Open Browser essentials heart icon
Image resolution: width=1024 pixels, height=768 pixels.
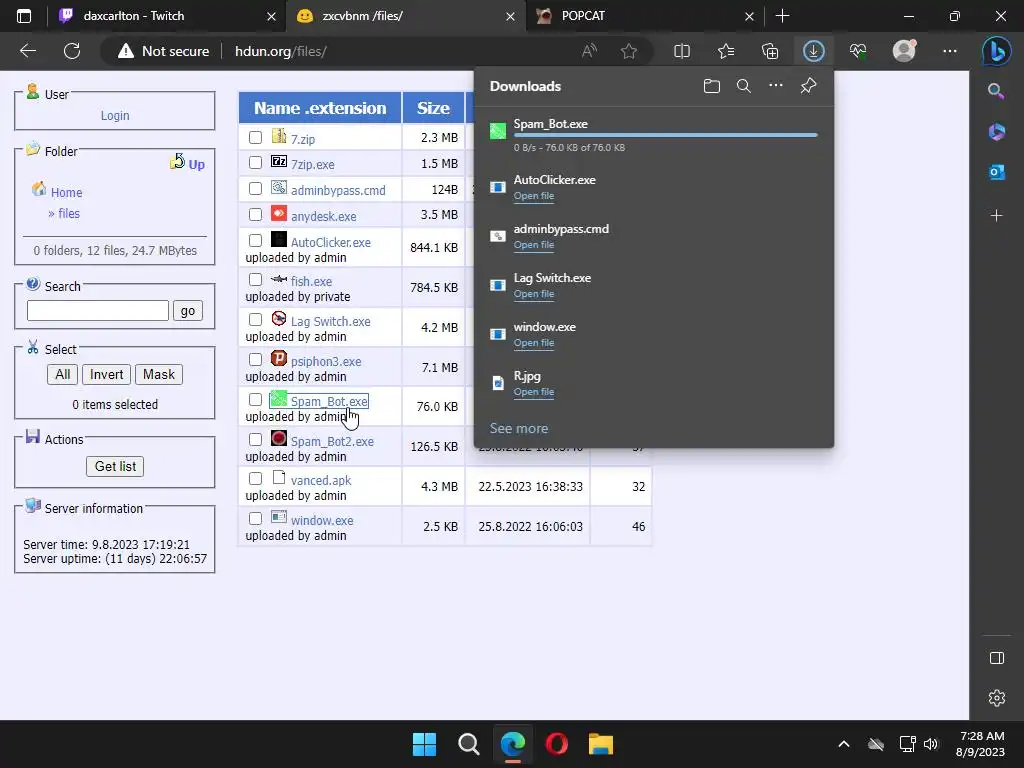[x=858, y=51]
